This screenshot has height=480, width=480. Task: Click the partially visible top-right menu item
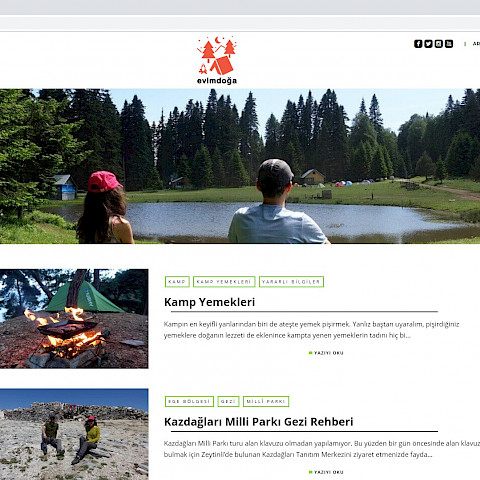[x=476, y=44]
